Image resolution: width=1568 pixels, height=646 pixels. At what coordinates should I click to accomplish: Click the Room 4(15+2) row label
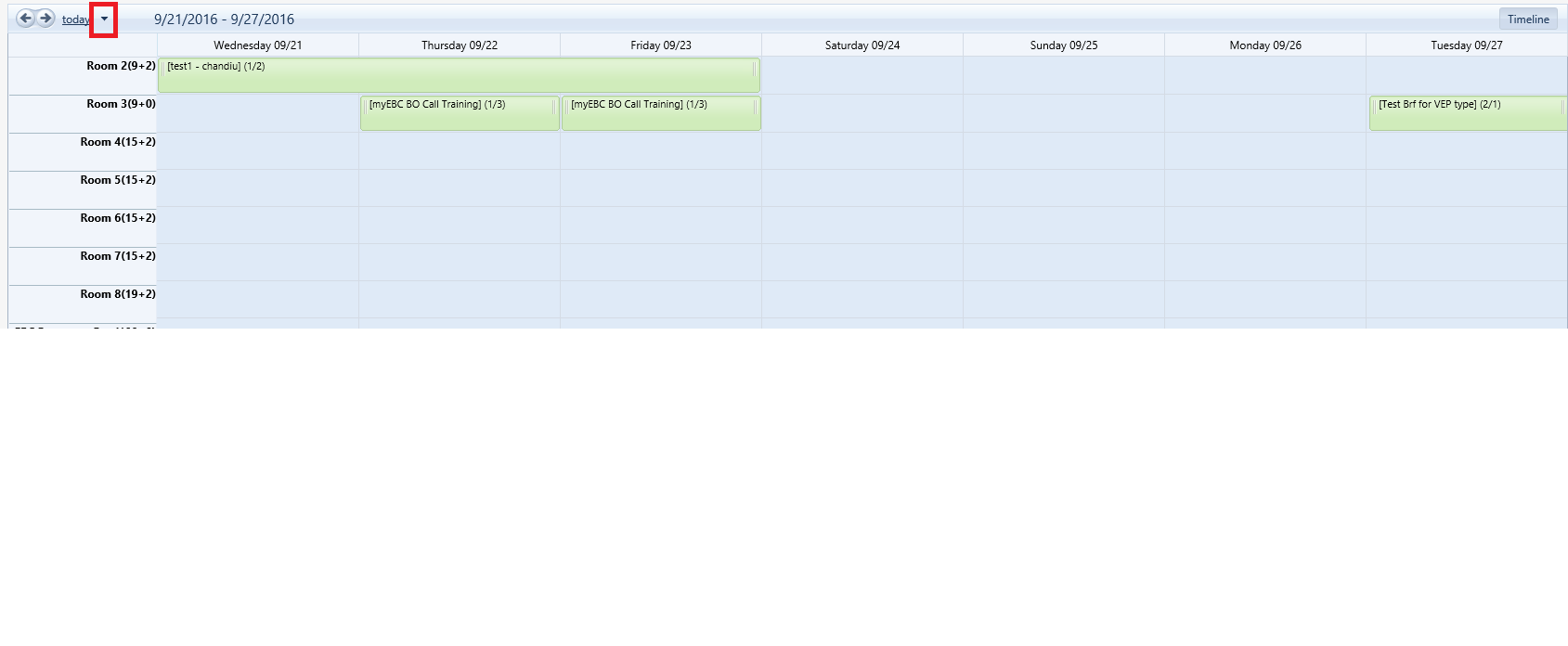point(118,142)
